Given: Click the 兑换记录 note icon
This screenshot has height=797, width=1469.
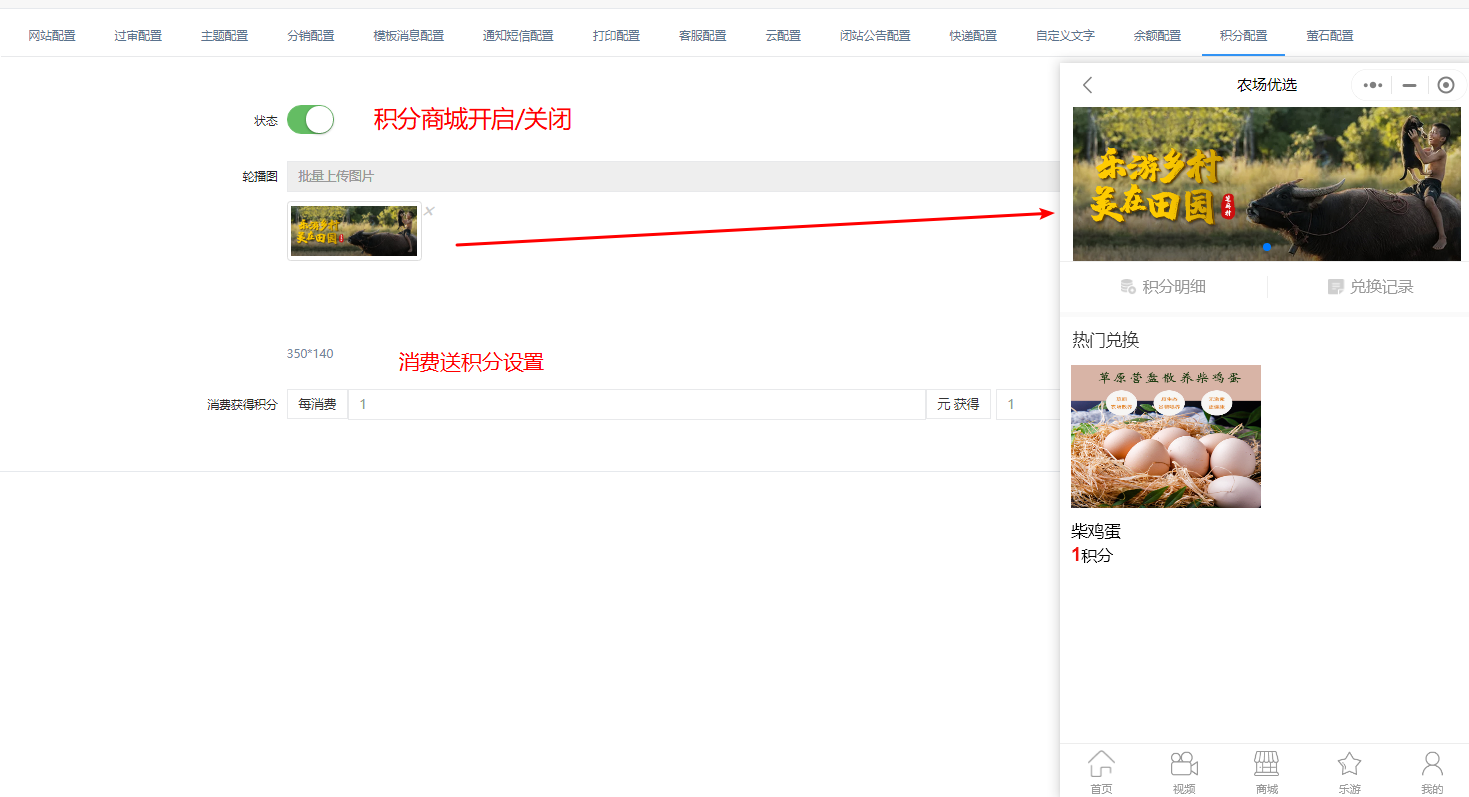Looking at the screenshot, I should pyautogui.click(x=1335, y=287).
